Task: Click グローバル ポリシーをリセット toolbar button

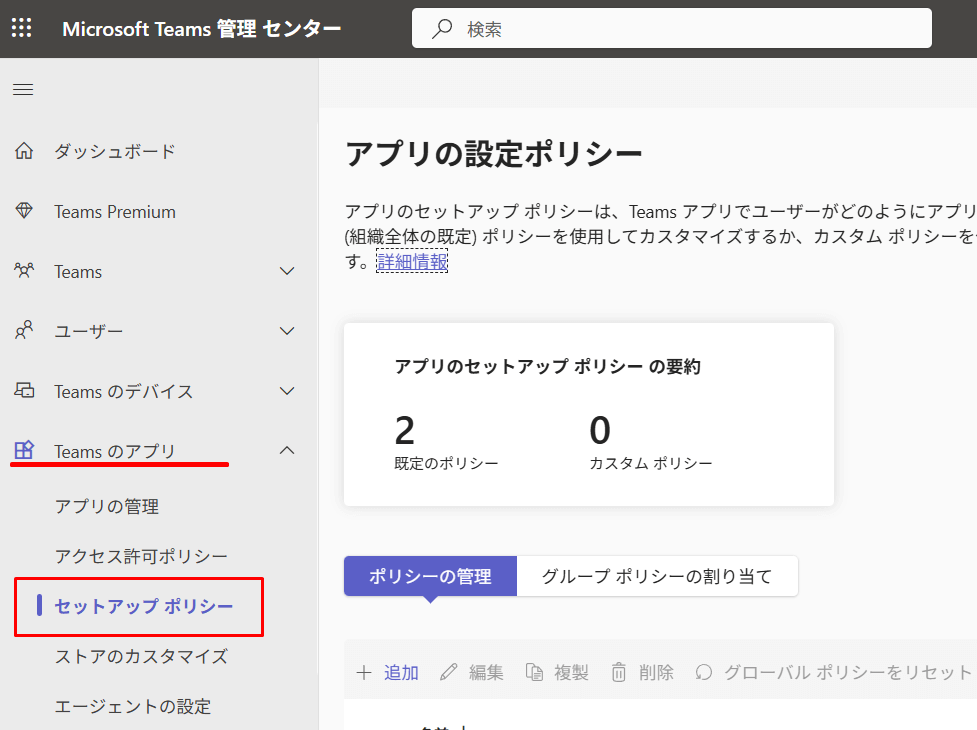Action: click(833, 672)
